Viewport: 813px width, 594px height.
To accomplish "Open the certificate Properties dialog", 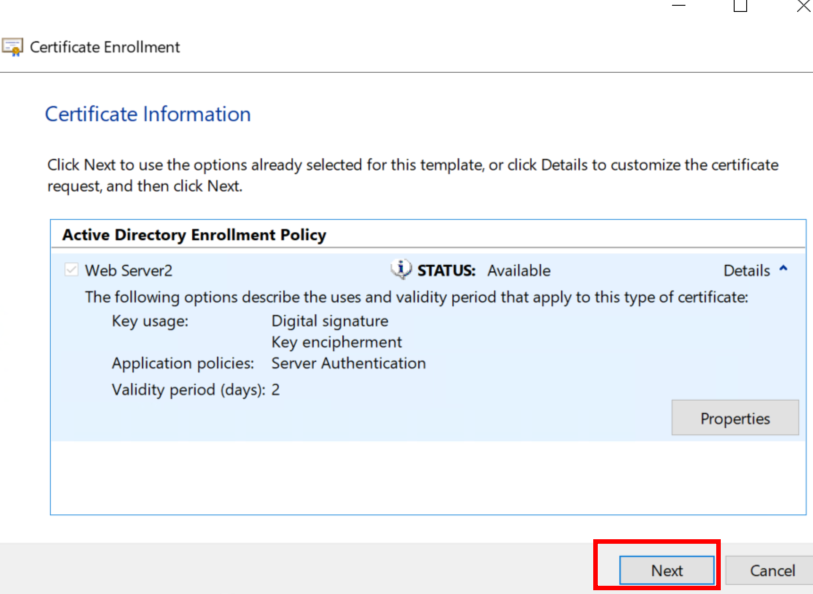I will coord(734,418).
